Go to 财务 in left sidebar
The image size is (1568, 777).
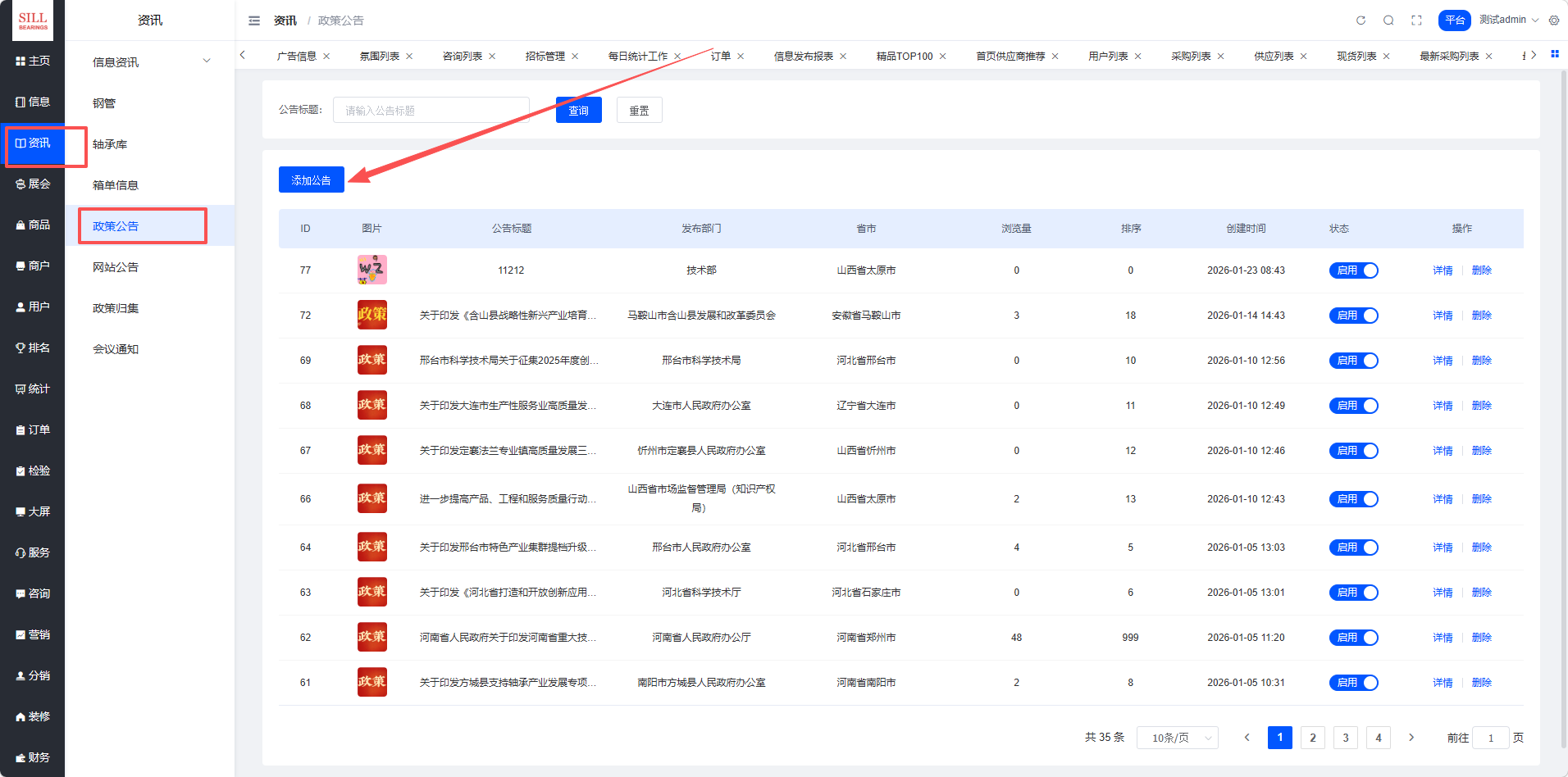coord(33,757)
